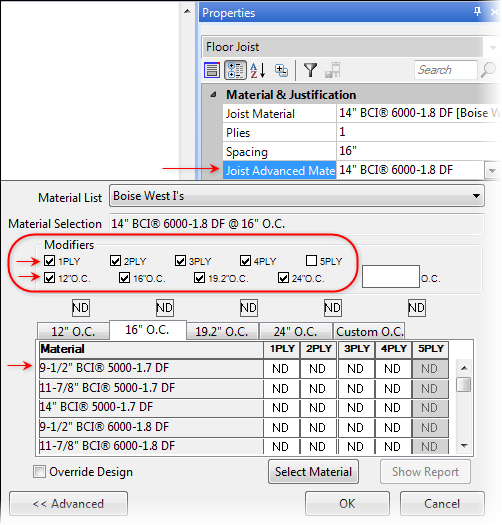Toggle the 24"O.C. checkbox
502x525 pixels.
(283, 278)
